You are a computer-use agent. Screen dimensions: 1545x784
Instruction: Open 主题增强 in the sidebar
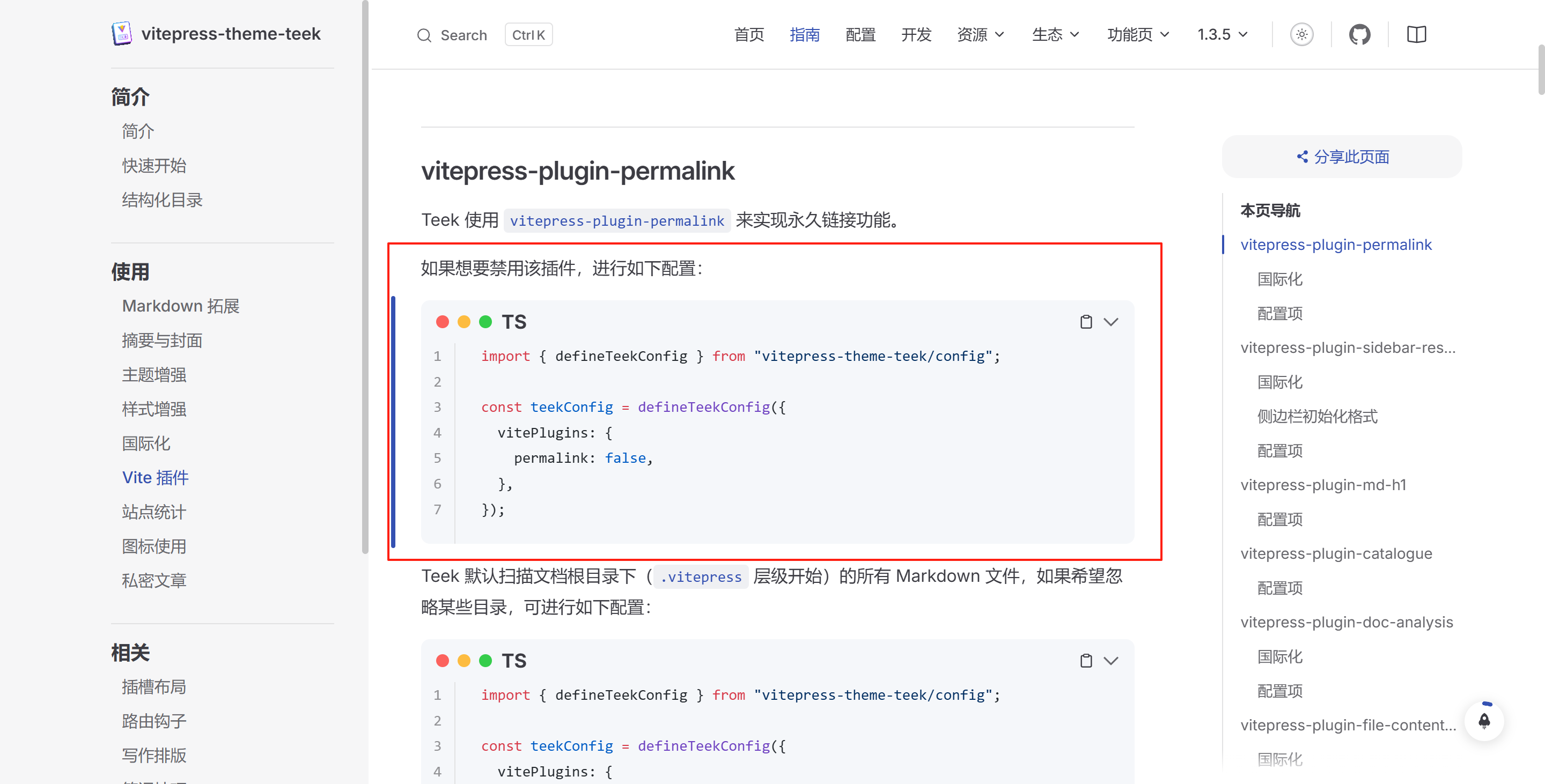[154, 375]
